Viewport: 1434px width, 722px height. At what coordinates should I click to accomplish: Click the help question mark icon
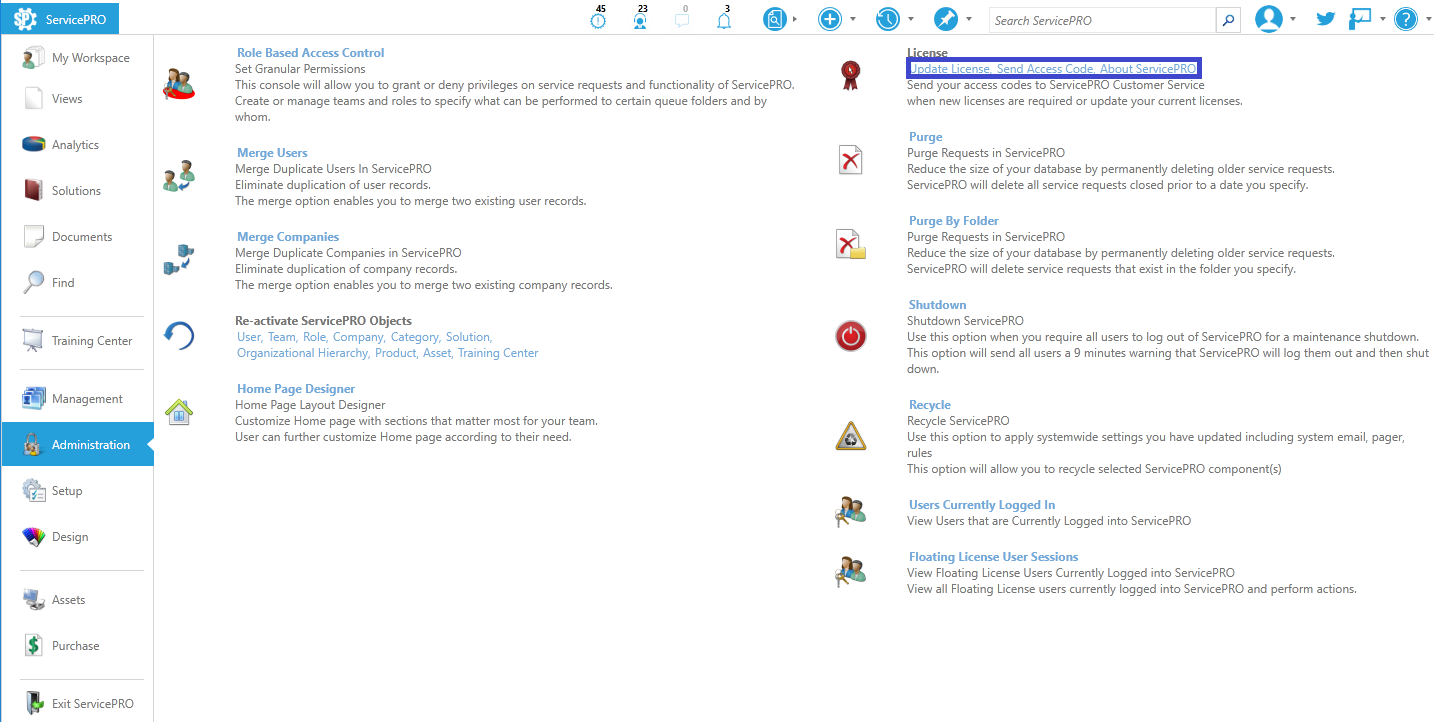point(1406,19)
